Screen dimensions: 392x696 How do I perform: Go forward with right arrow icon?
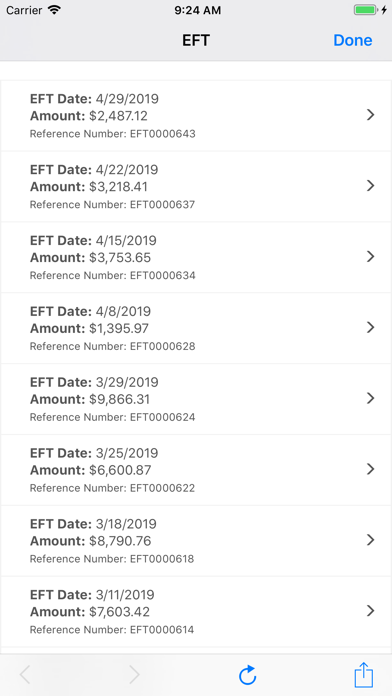(x=134, y=675)
